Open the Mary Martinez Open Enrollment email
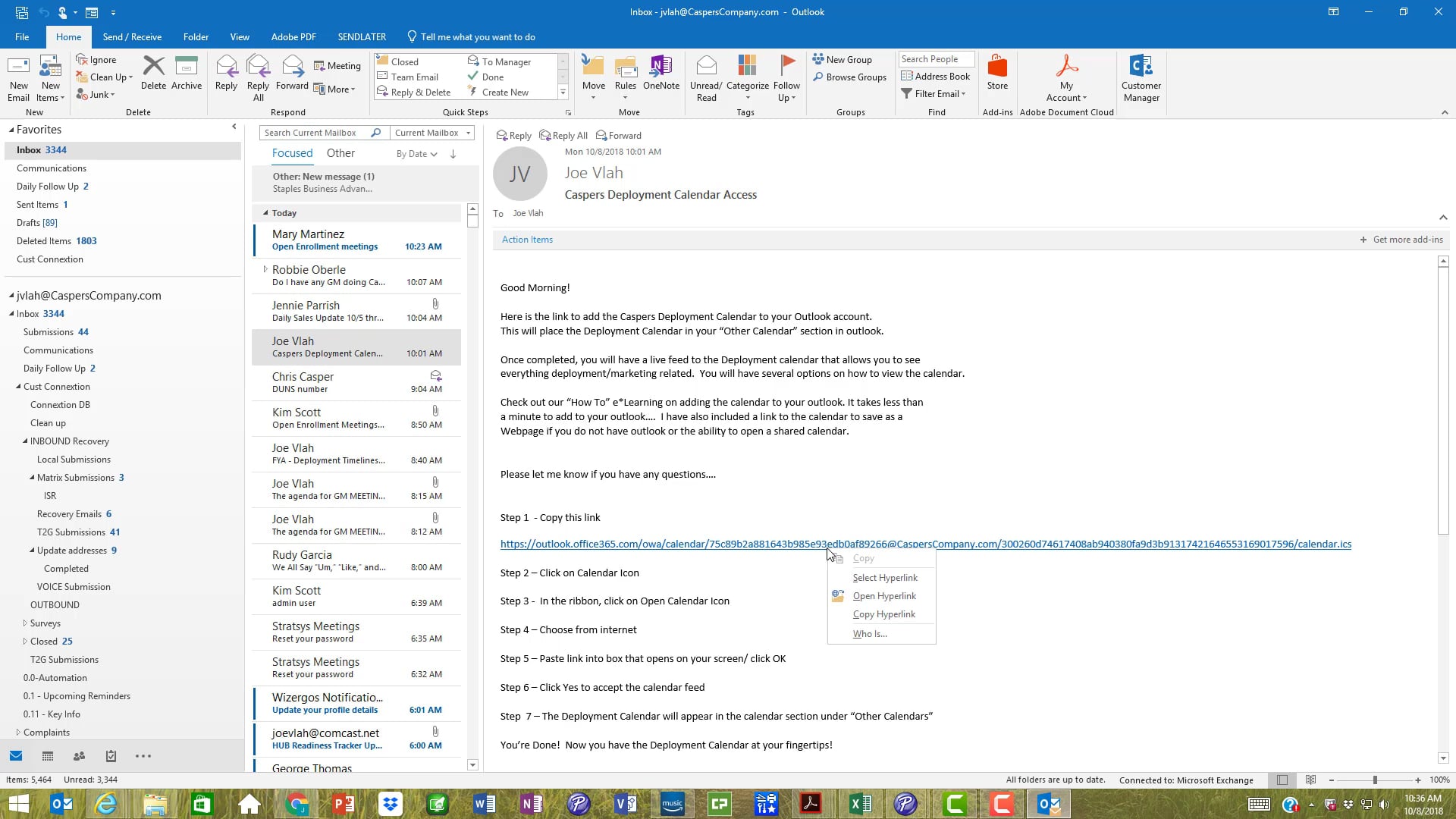Screen dimensions: 1456x819 (x=356, y=240)
